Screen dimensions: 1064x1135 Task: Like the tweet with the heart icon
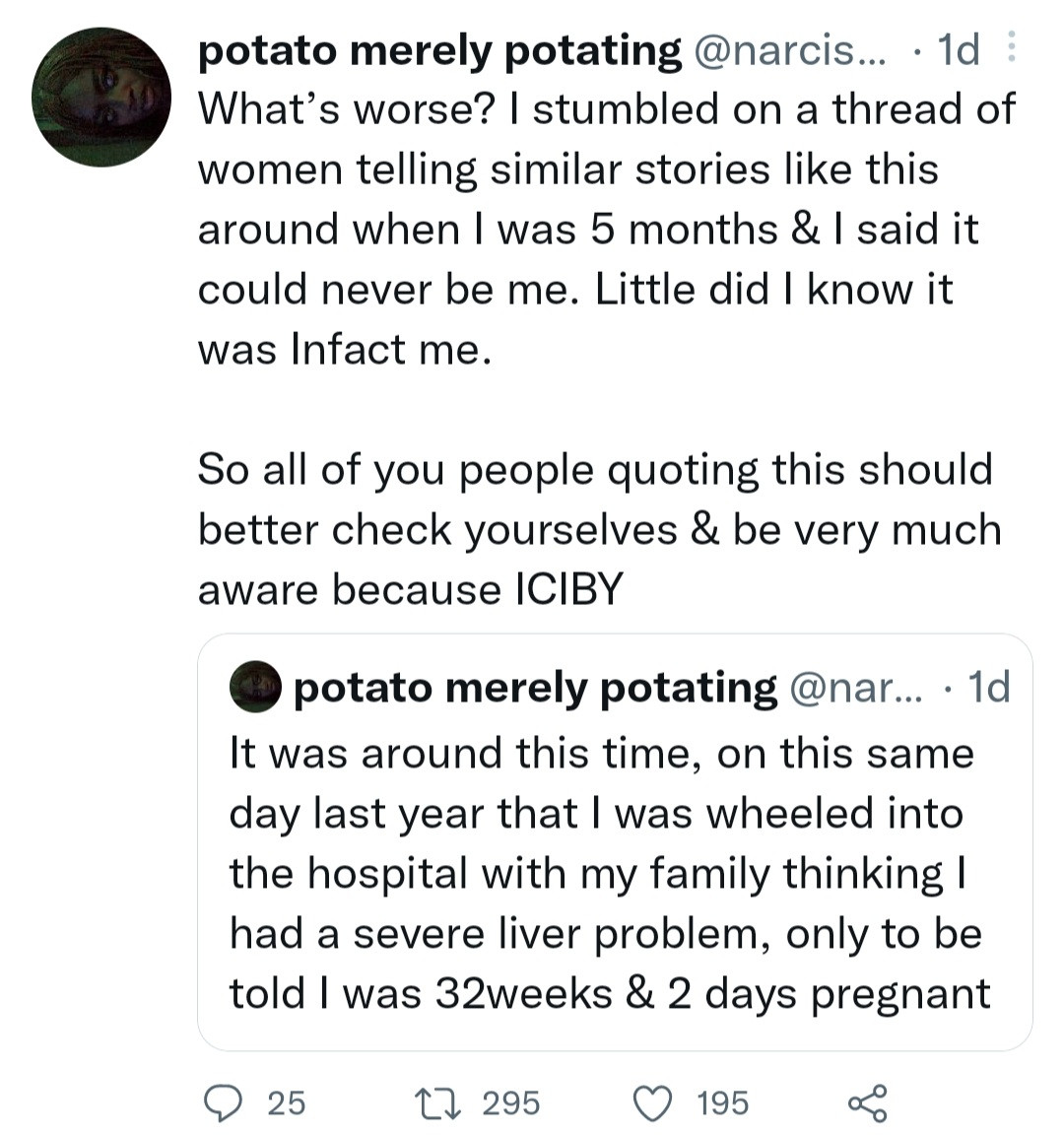(x=653, y=1103)
